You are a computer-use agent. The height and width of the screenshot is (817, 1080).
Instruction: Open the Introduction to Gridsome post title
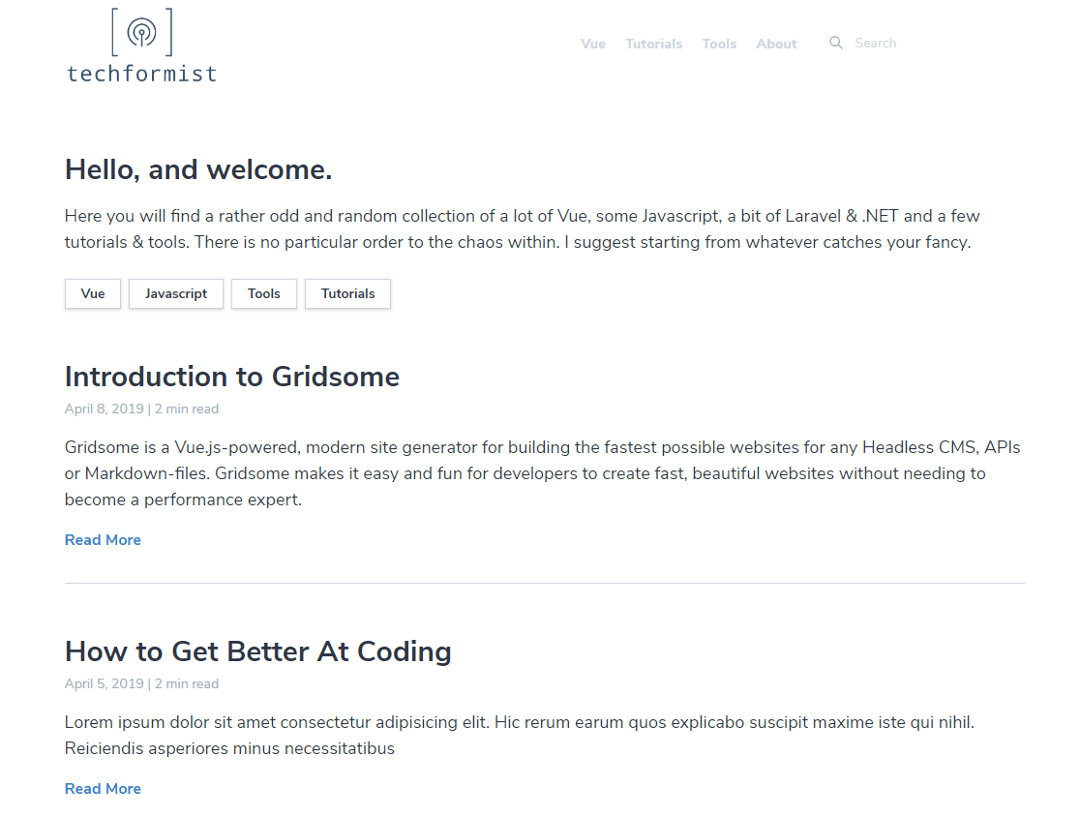(x=232, y=377)
